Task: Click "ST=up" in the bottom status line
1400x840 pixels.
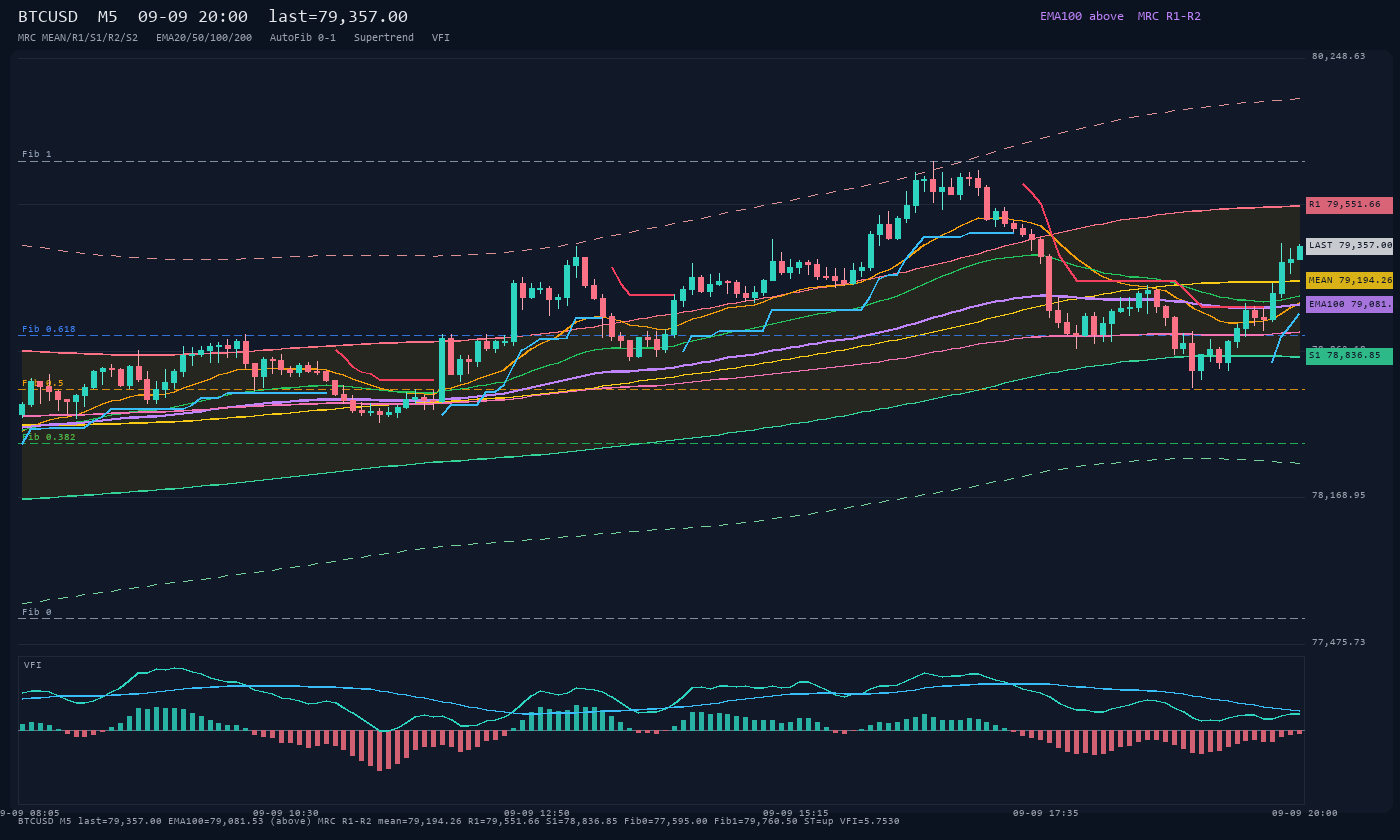Action: point(819,821)
